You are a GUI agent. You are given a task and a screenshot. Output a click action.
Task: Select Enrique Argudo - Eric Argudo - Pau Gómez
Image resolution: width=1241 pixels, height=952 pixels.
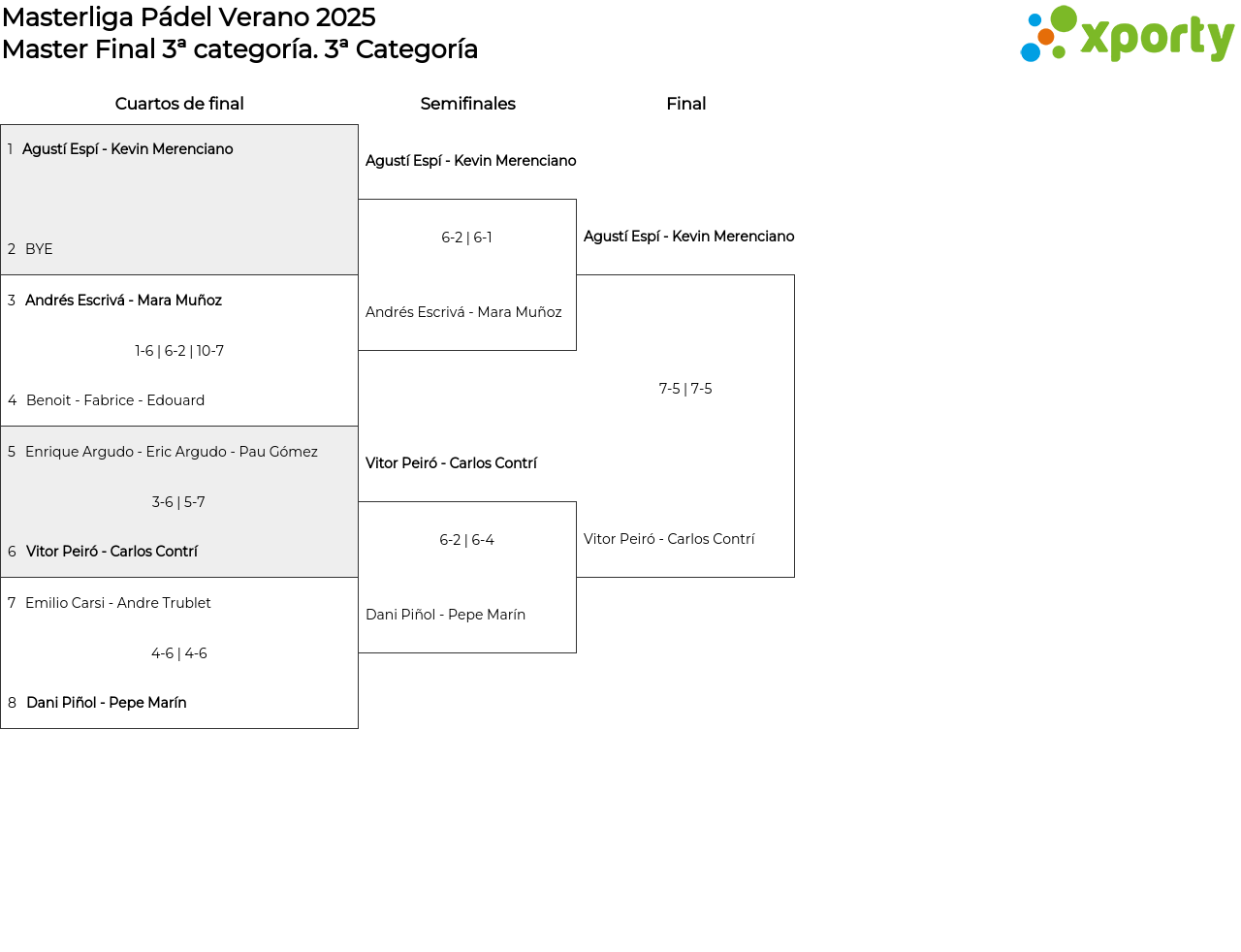[172, 452]
